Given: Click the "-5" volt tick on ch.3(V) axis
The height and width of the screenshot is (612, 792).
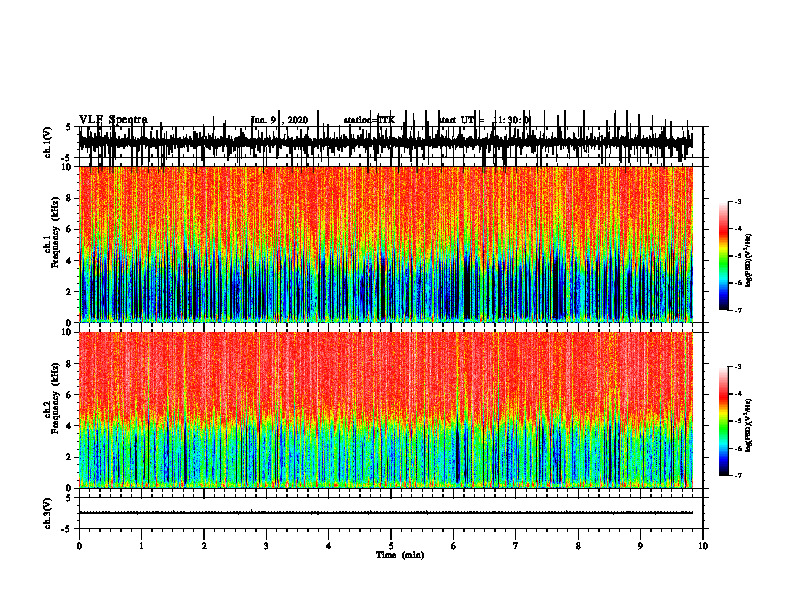Looking at the screenshot, I should [x=67, y=529].
